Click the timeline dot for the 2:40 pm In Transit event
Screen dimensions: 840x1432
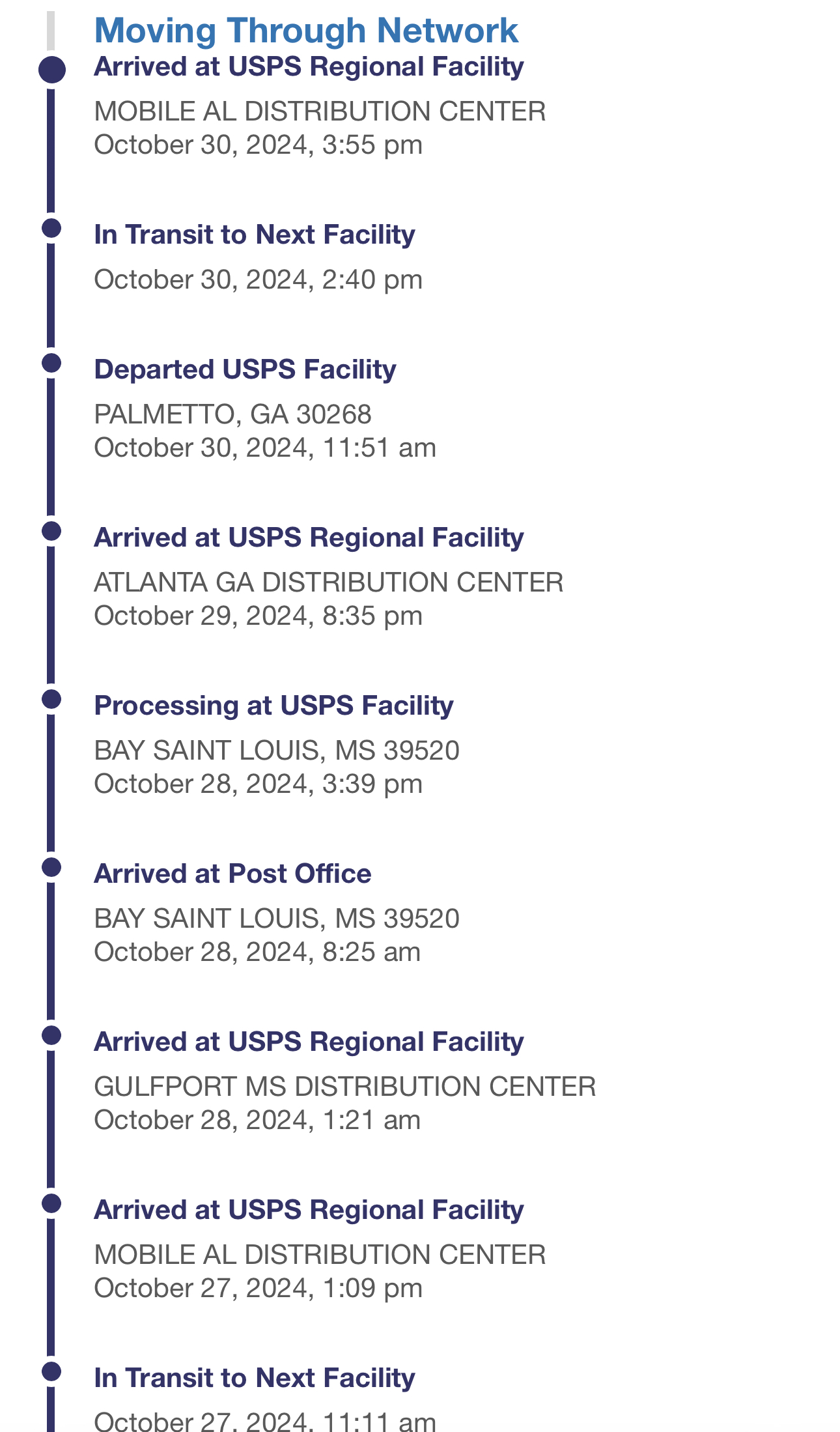tap(51, 228)
